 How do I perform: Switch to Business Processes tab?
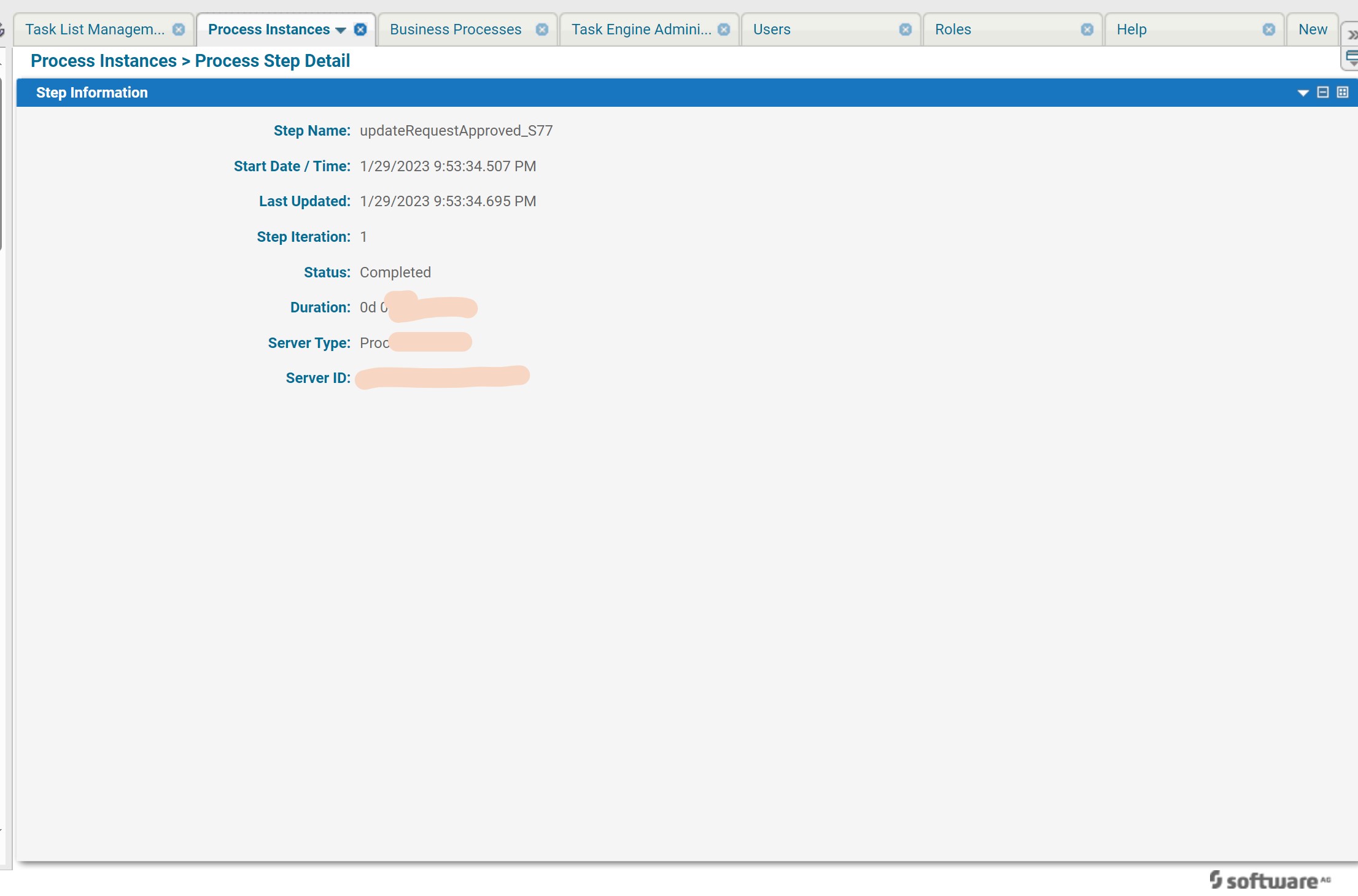coord(456,29)
